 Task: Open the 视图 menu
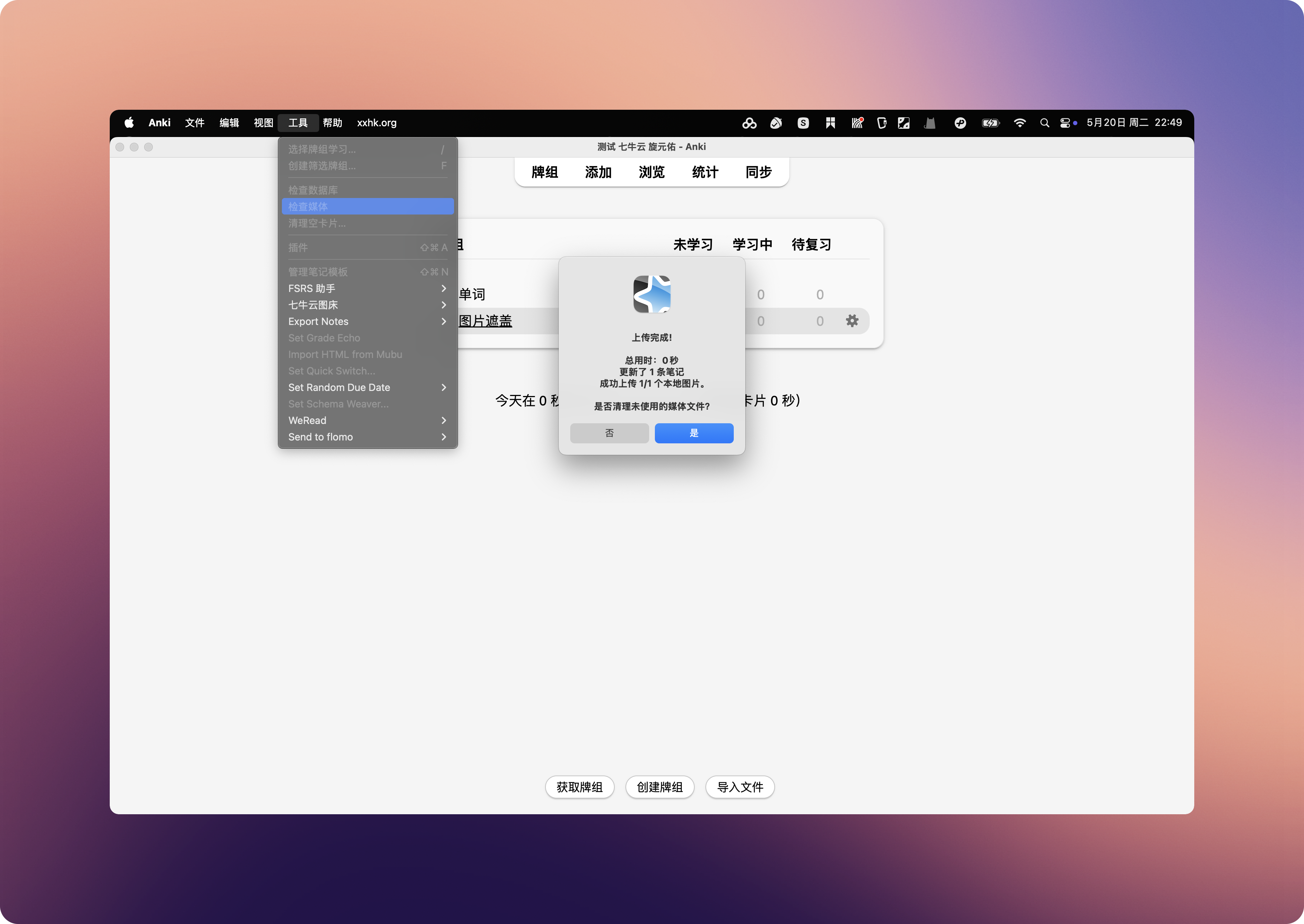coord(263,123)
